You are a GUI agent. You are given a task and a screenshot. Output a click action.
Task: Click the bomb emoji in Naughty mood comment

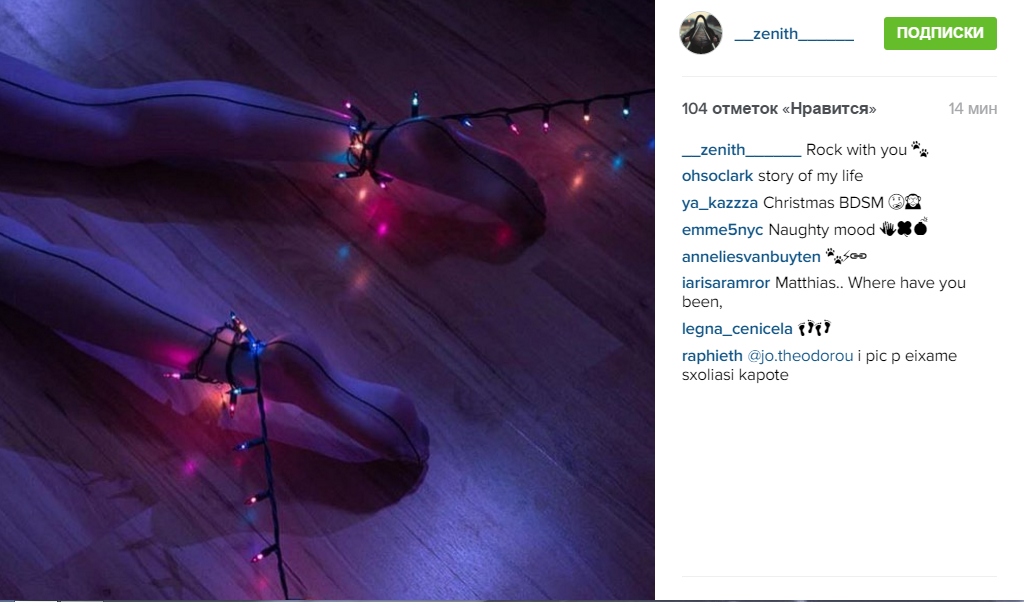921,227
